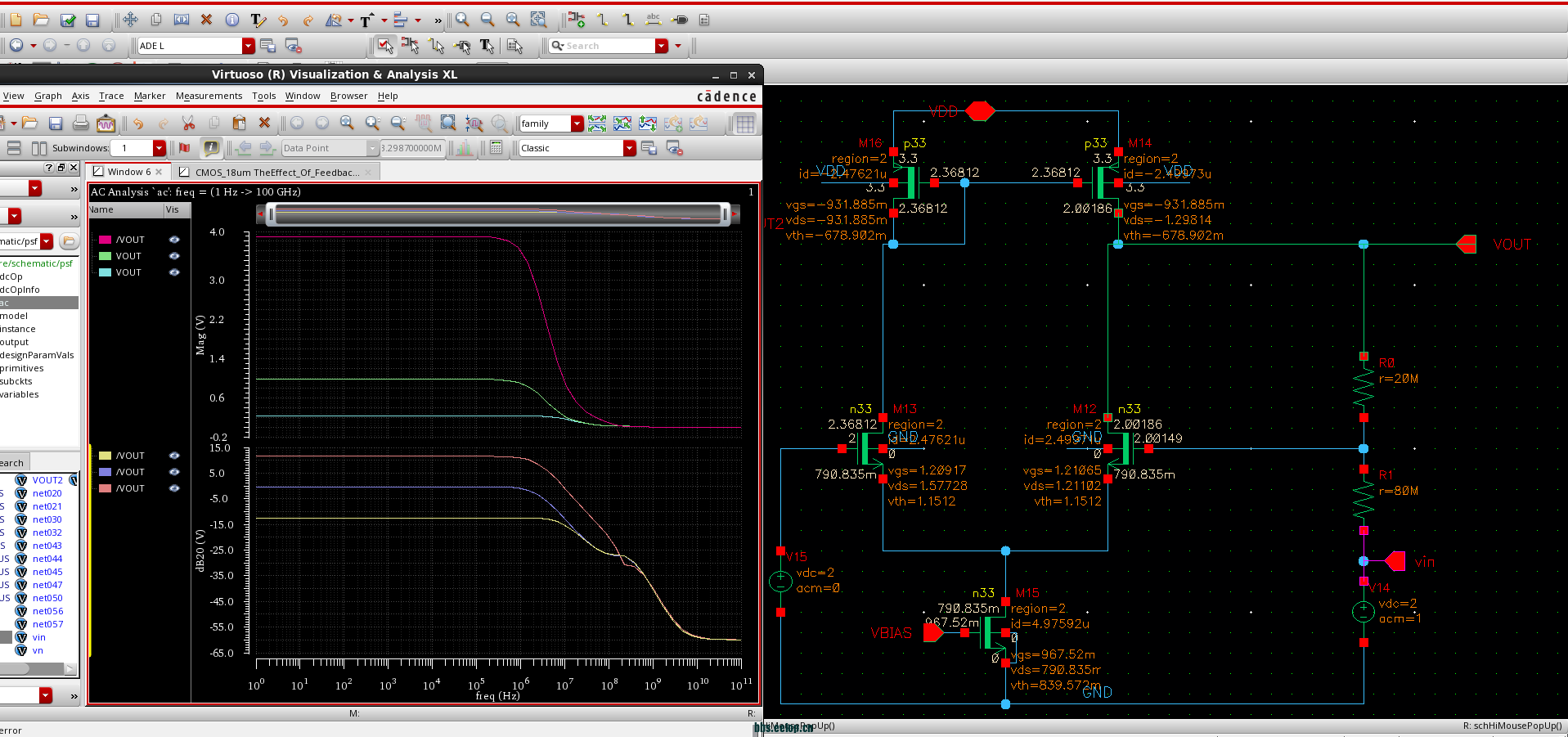Viewport: 1568px width, 737px height.
Task: Click the Print icon in Visualization toolbar
Action: [x=81, y=124]
